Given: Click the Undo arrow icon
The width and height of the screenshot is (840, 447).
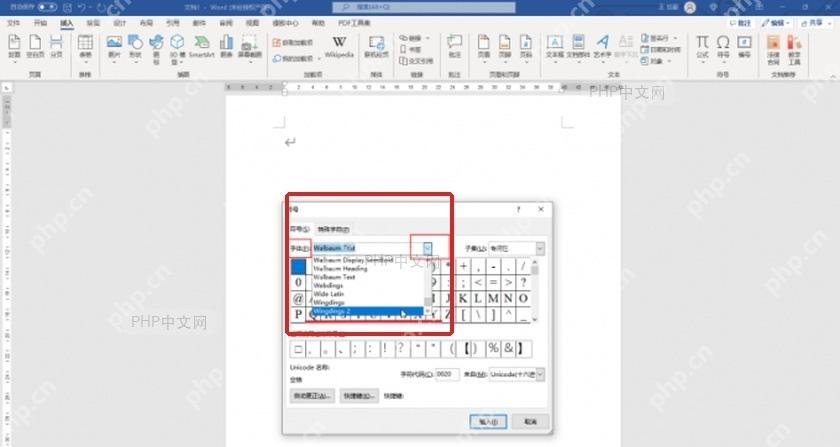Looking at the screenshot, I should (x=82, y=8).
